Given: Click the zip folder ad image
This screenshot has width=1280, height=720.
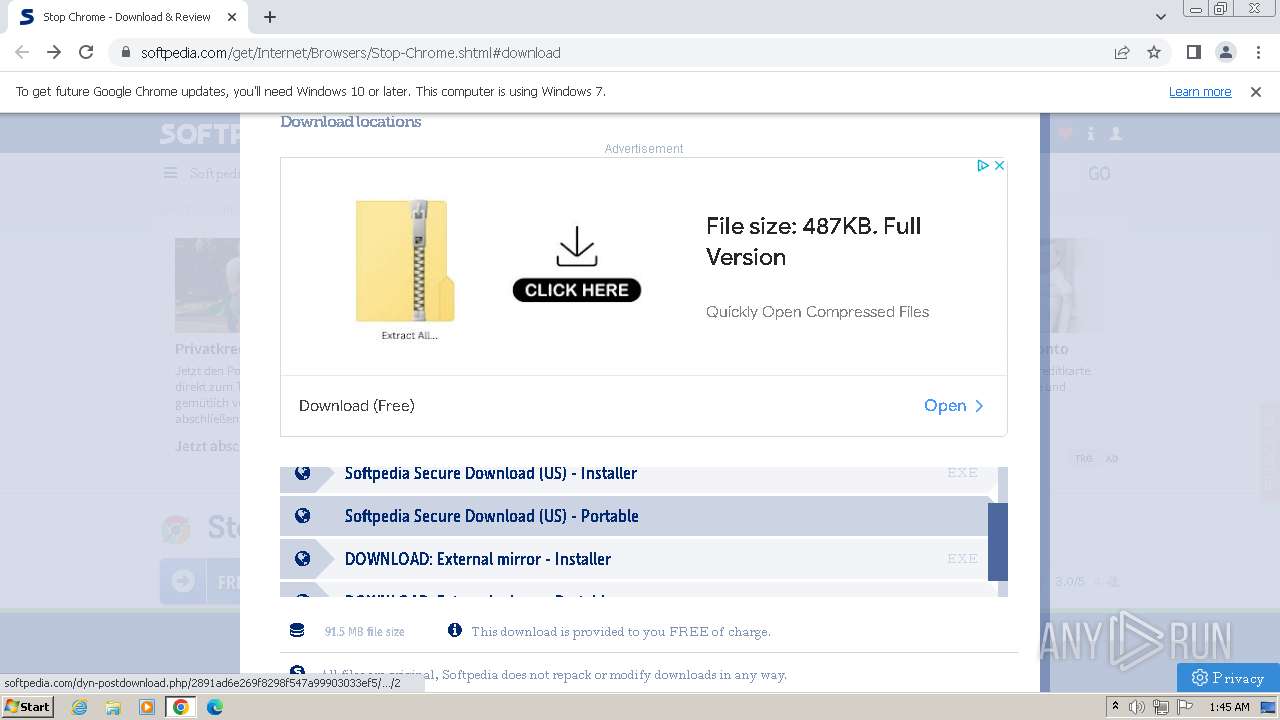Looking at the screenshot, I should (405, 262).
